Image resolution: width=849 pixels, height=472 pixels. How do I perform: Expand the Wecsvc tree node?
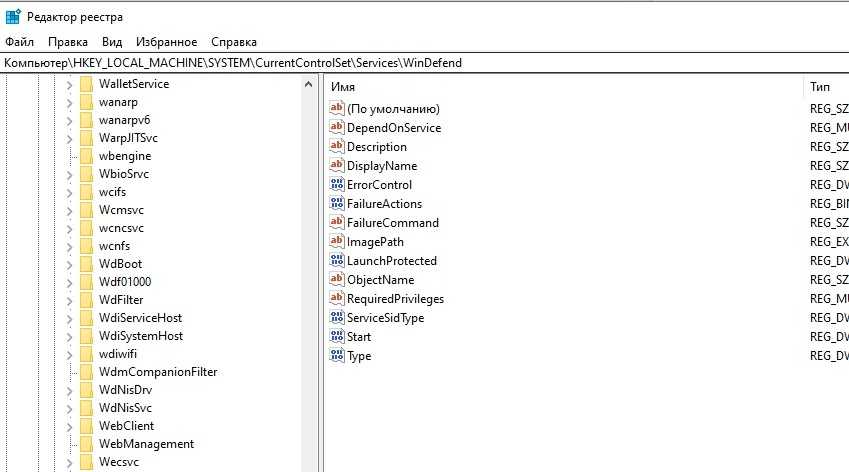pos(69,462)
